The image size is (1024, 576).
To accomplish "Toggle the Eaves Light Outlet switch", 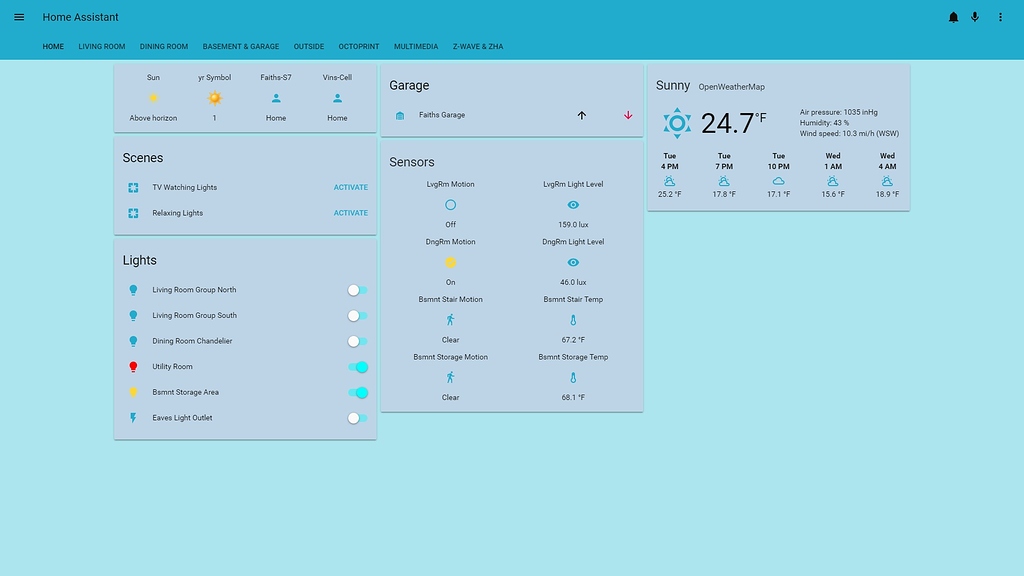I will [355, 418].
